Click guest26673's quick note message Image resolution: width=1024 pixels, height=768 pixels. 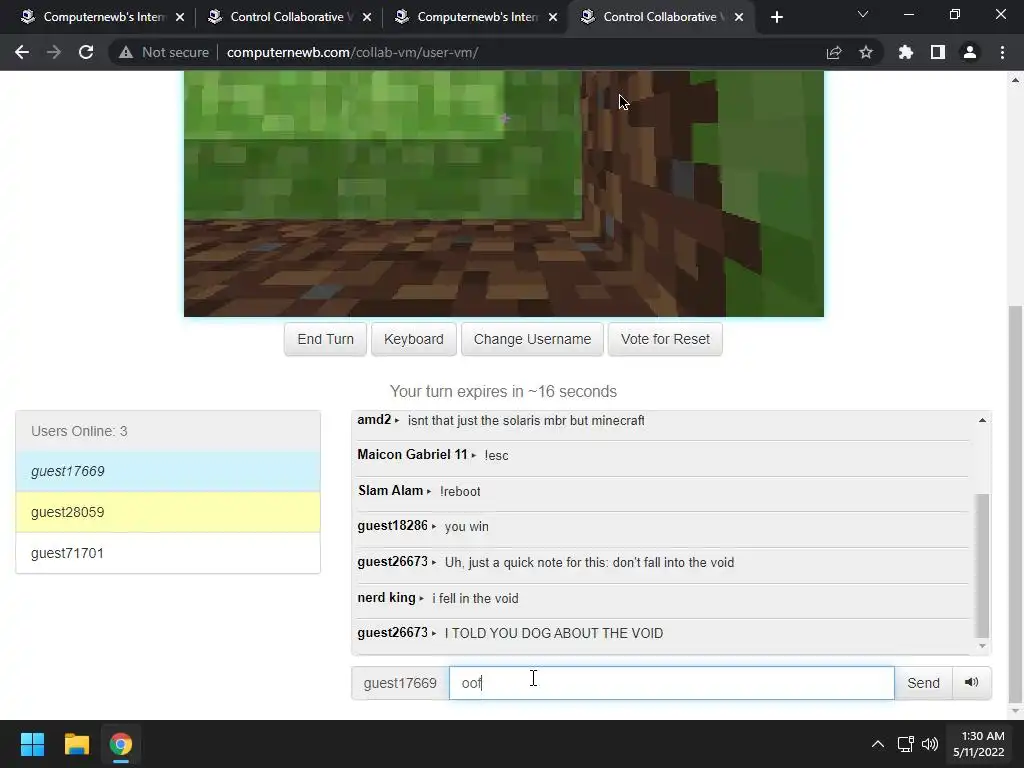pos(589,562)
